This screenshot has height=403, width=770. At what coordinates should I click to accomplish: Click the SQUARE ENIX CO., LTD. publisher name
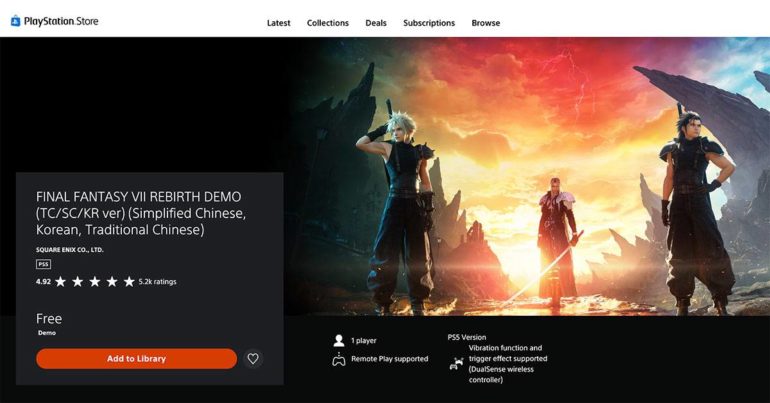70,250
